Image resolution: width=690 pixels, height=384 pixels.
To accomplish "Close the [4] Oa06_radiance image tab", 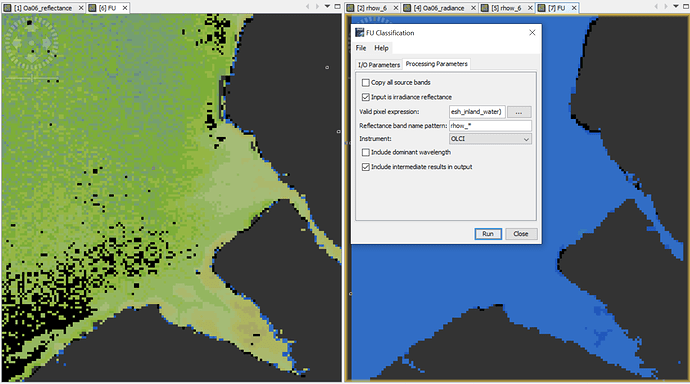I will tap(473, 8).
